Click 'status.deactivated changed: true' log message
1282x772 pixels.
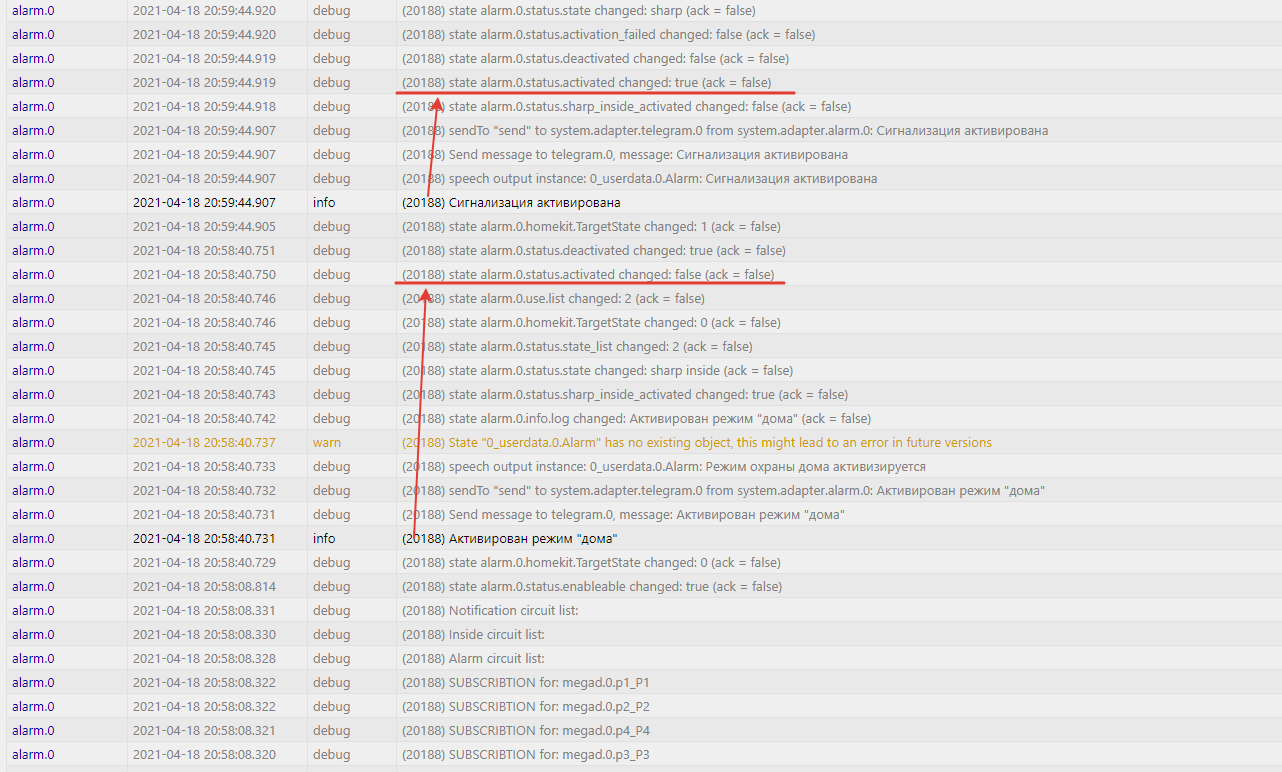(594, 250)
